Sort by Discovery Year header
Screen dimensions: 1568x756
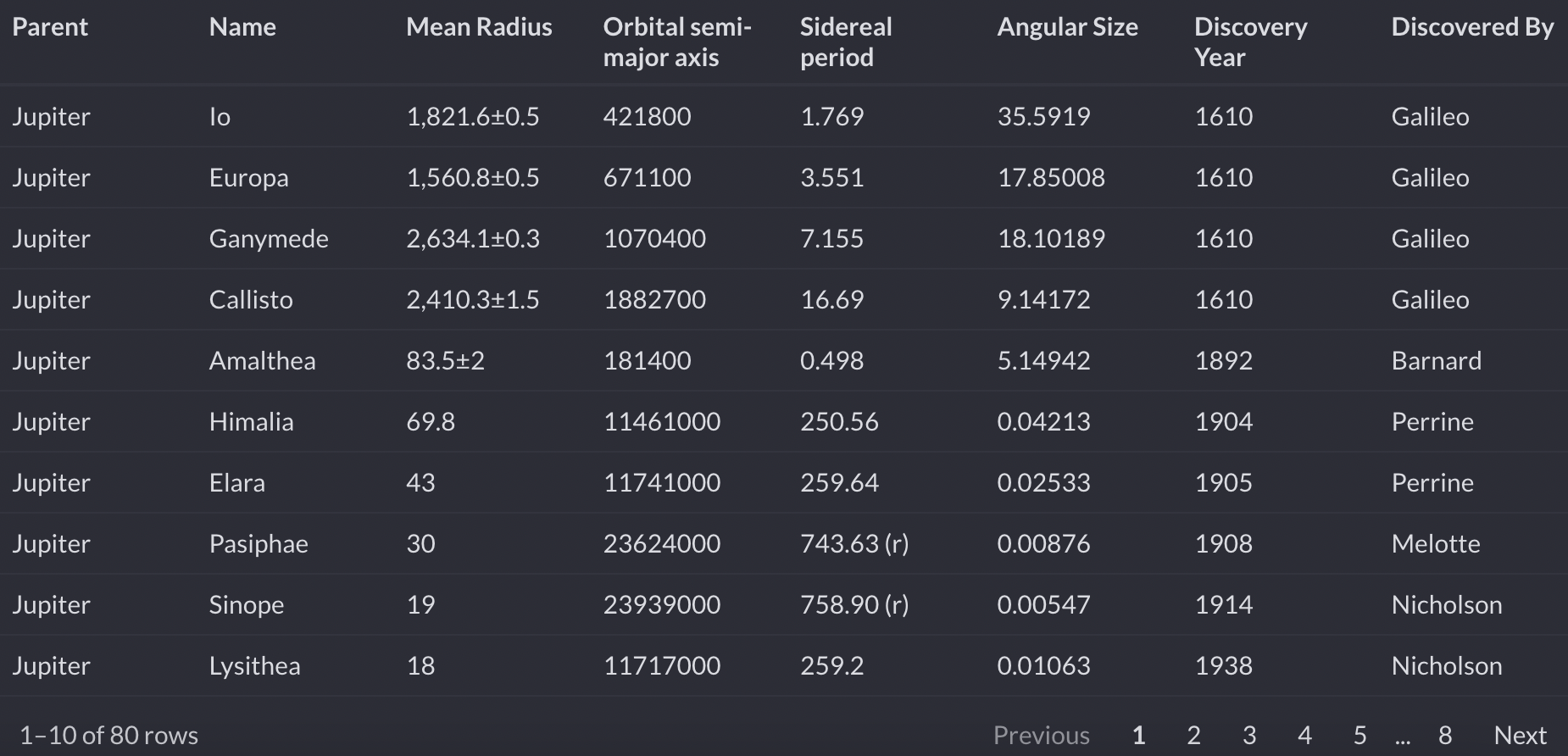[1250, 42]
